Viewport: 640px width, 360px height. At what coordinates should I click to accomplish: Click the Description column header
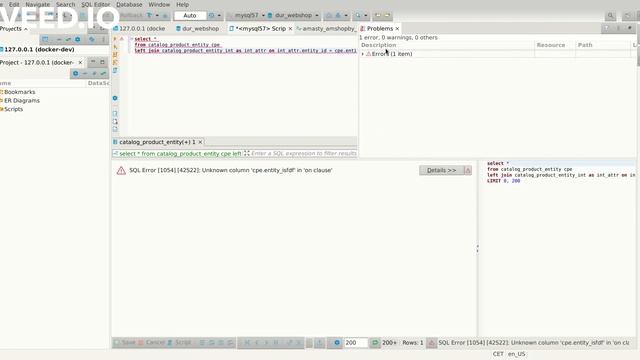tap(378, 45)
